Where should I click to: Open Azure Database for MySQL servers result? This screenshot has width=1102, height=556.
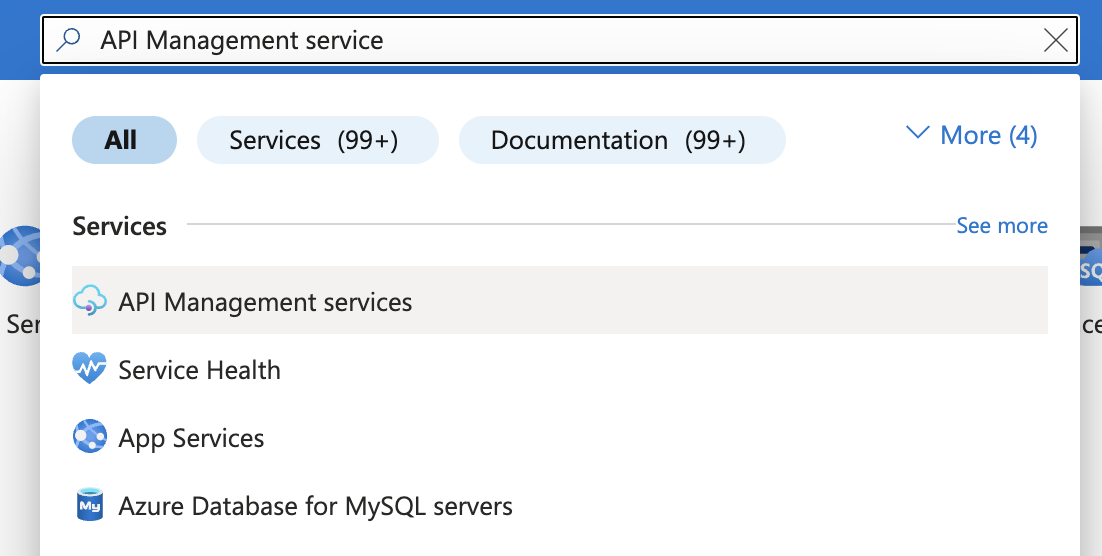(x=315, y=506)
